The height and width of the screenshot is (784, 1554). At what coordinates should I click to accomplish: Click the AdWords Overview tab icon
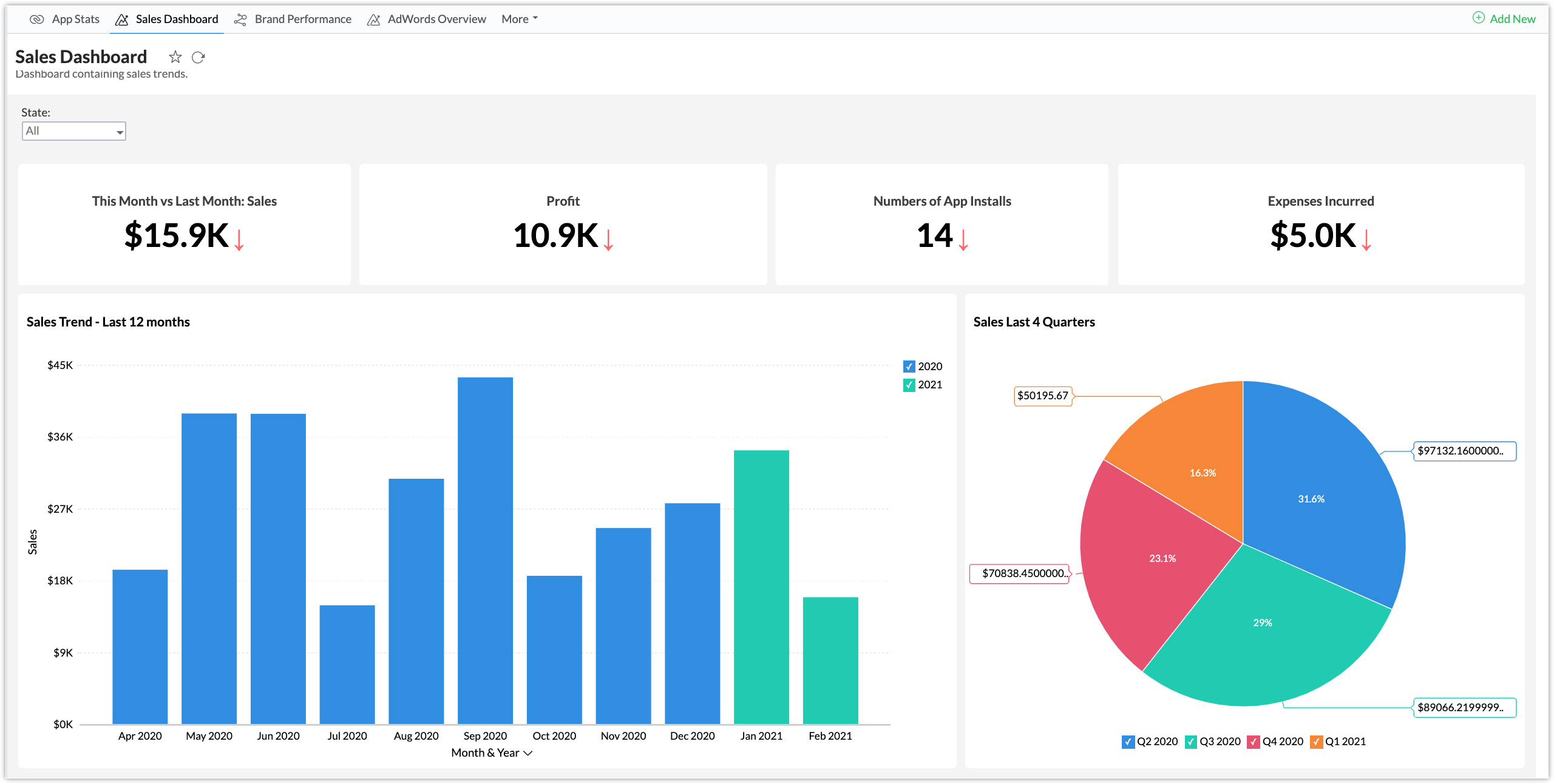point(373,19)
